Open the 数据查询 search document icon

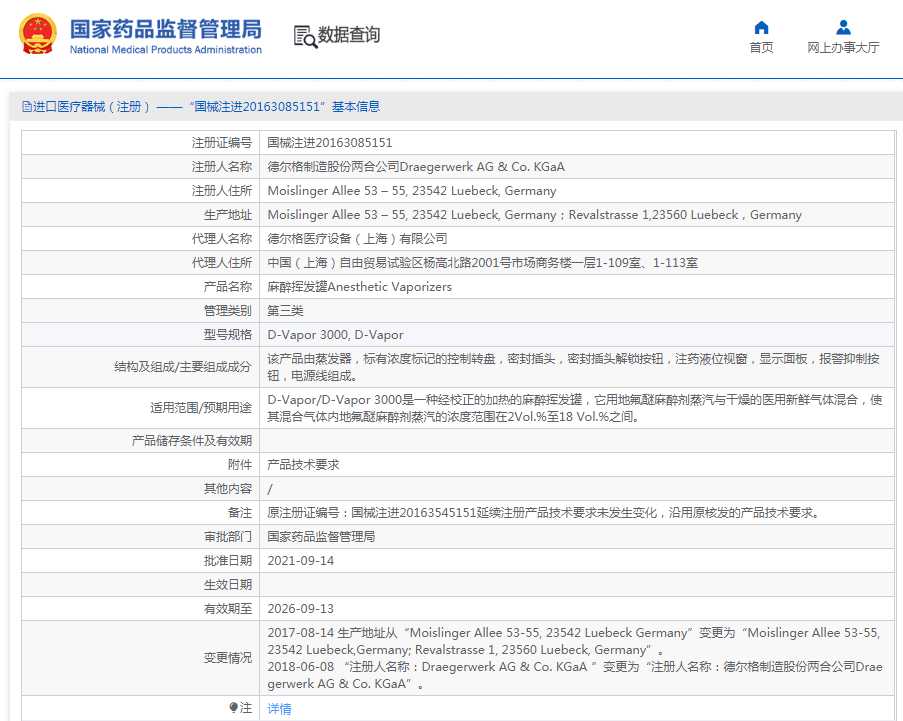point(305,36)
